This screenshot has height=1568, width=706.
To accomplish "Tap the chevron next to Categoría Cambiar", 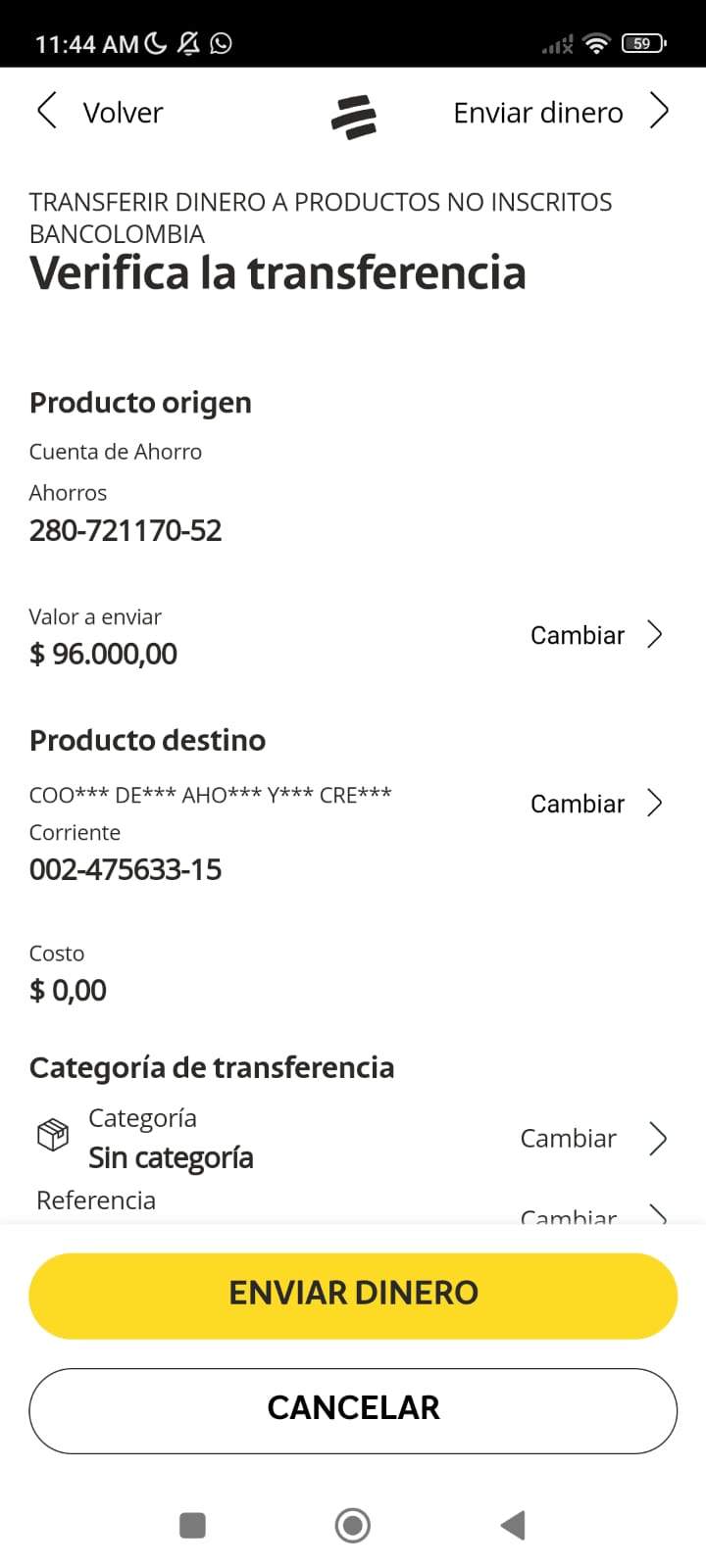I will (658, 1139).
